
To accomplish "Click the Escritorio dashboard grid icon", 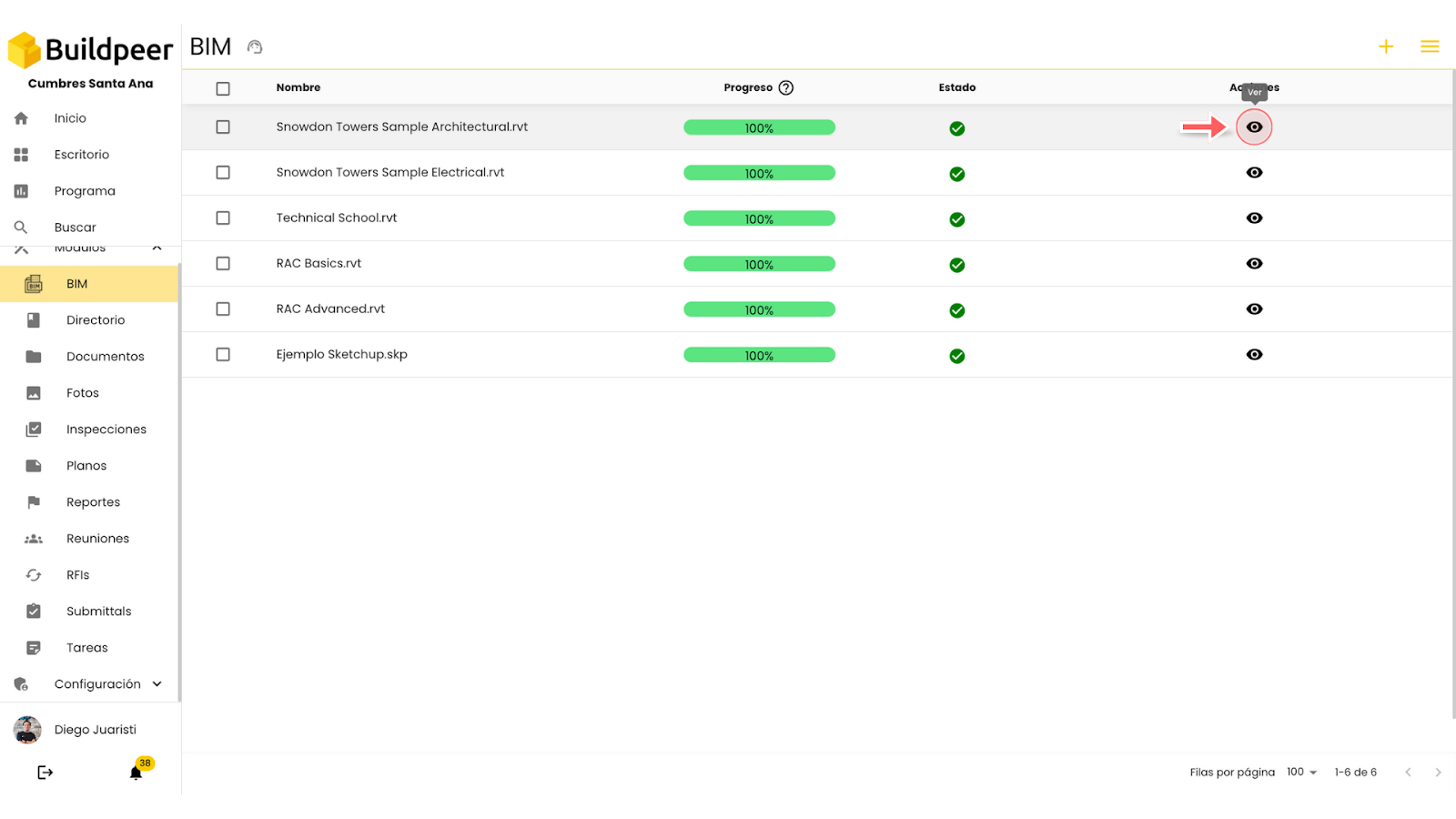I will click(21, 155).
